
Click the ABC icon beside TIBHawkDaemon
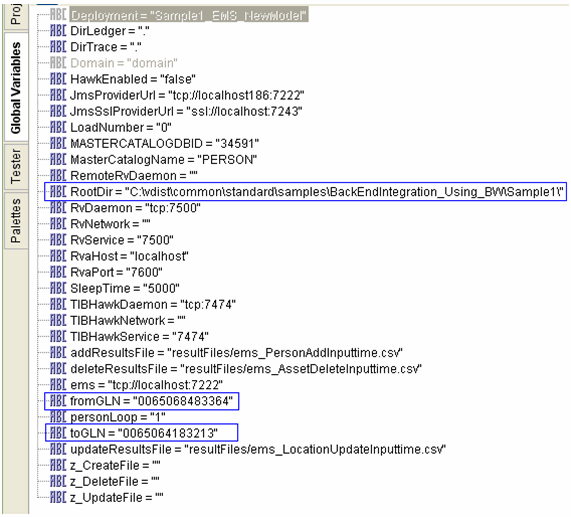click(58, 304)
